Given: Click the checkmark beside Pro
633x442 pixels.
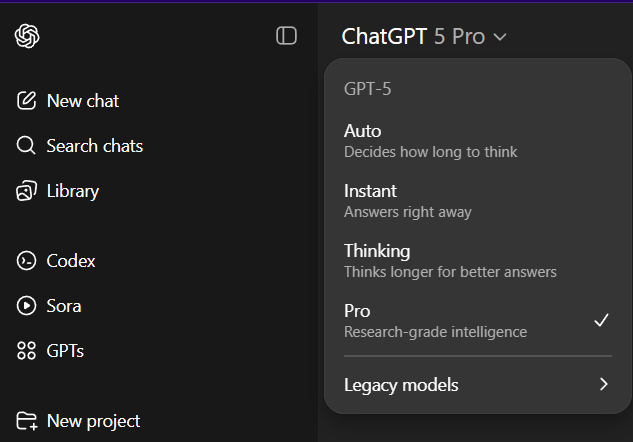Looking at the screenshot, I should click(601, 320).
